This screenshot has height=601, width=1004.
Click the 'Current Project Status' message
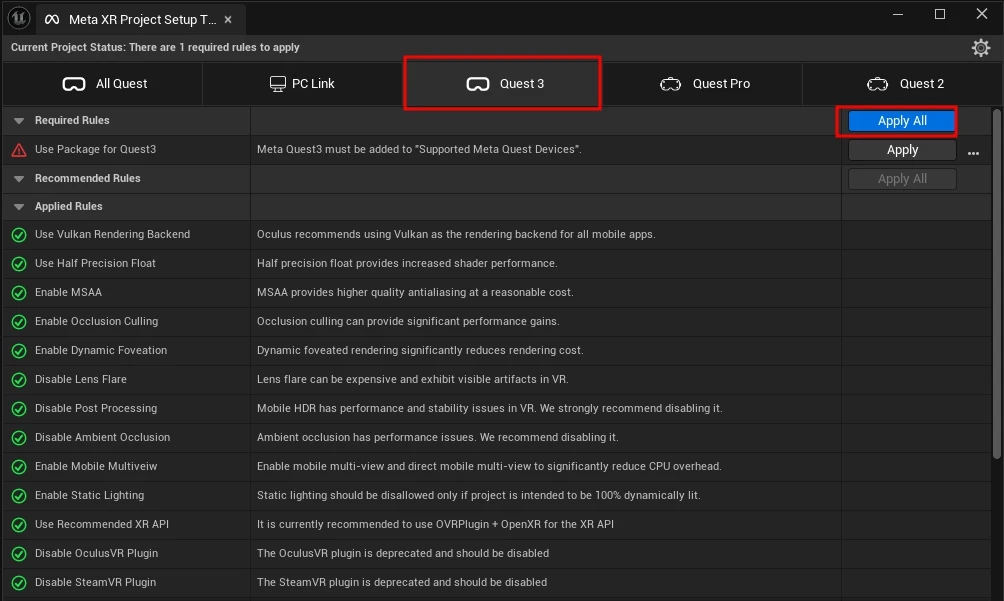[155, 47]
